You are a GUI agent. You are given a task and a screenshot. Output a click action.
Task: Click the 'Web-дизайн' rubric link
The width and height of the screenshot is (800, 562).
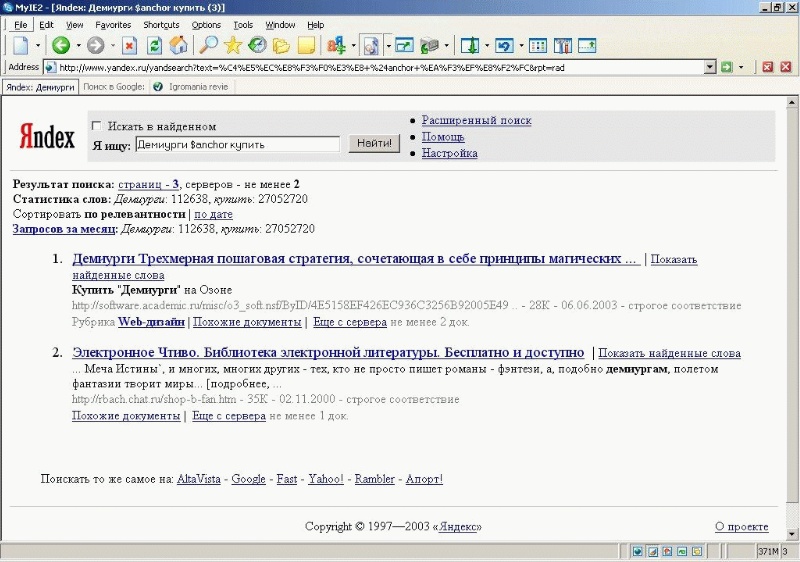coord(151,322)
